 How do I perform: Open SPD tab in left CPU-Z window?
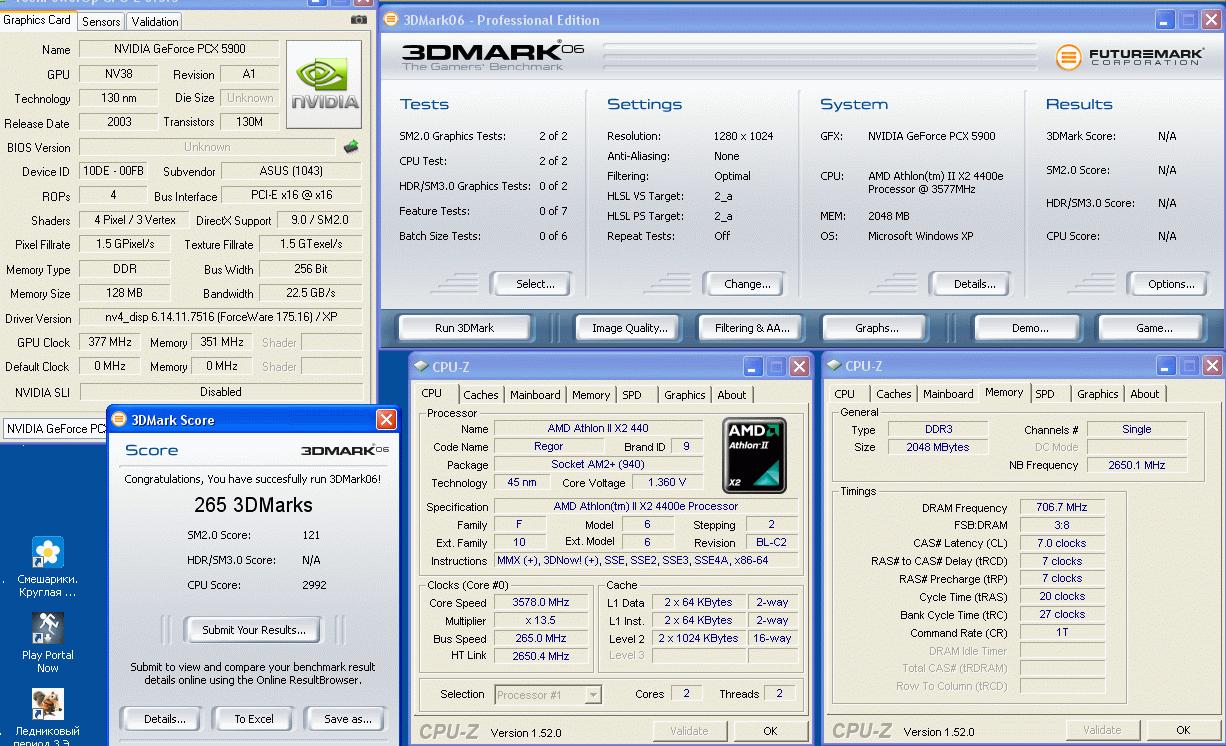(632, 395)
